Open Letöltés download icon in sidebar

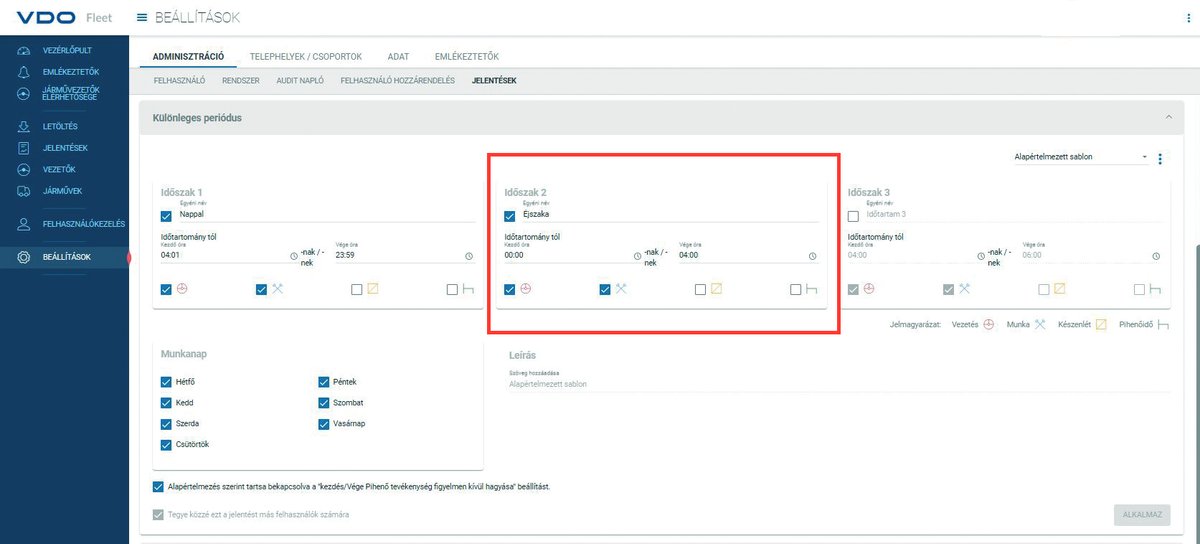(x=24, y=127)
